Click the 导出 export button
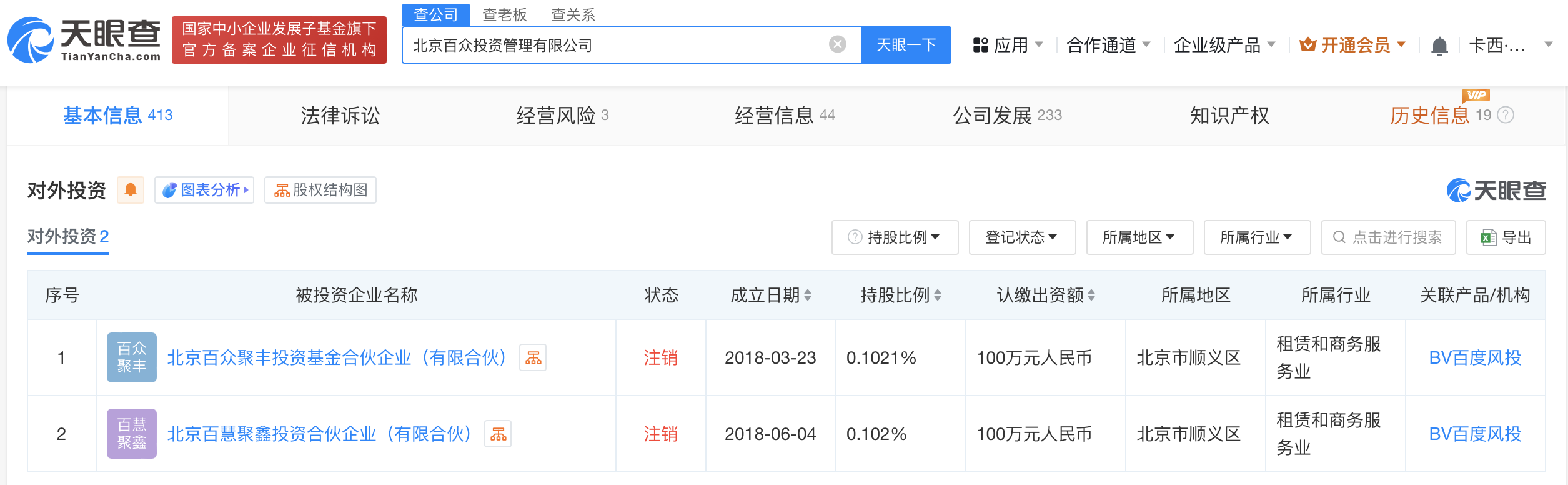The image size is (1568, 485). tap(1506, 237)
